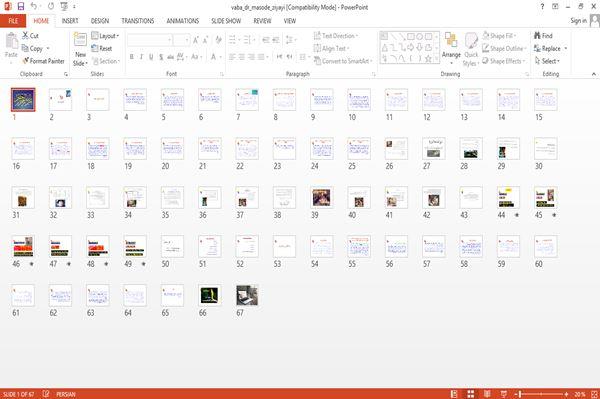Toggle Underline formatting
This screenshot has width=600, height=399.
(x=151, y=57)
